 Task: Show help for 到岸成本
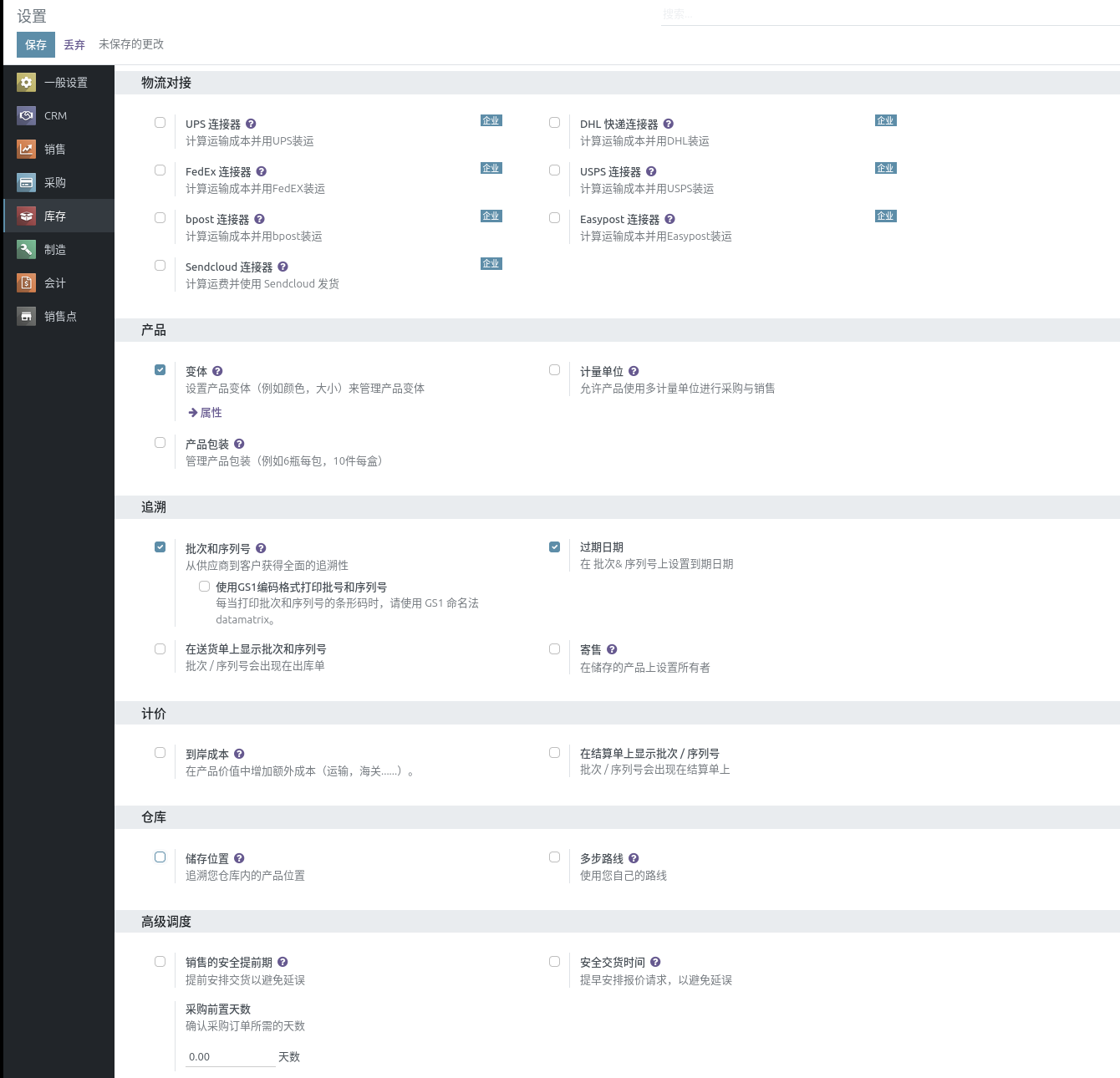pyautogui.click(x=239, y=754)
